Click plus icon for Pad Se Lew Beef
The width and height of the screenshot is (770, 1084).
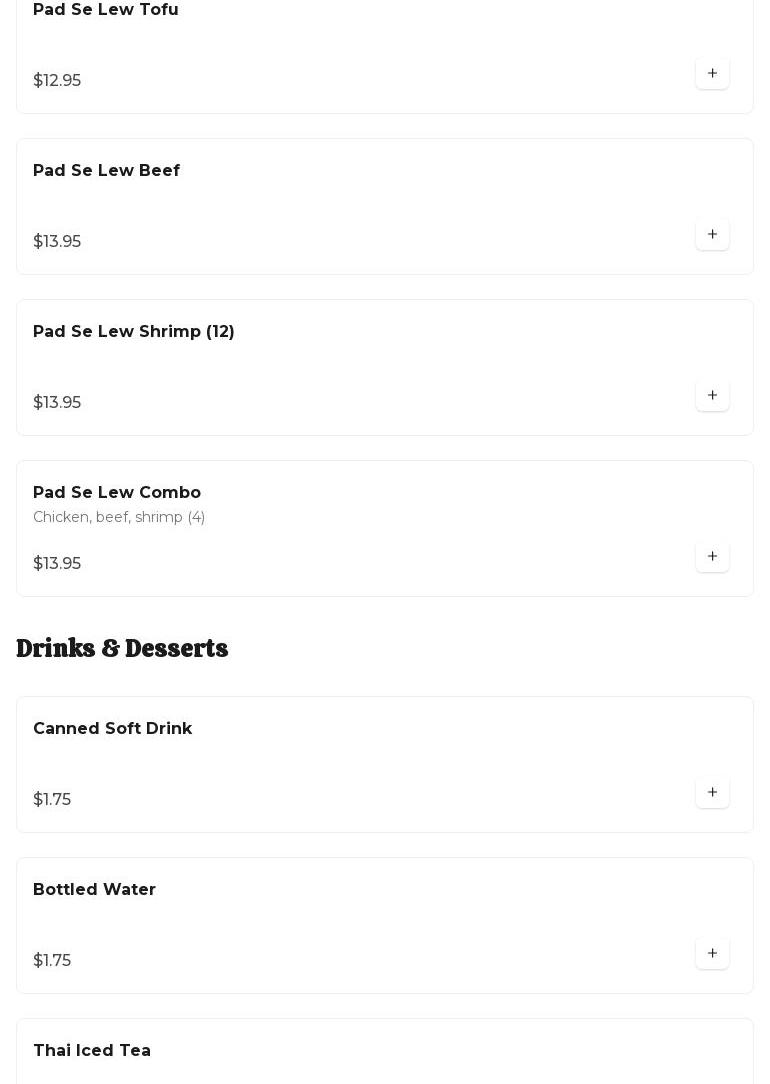[712, 235]
